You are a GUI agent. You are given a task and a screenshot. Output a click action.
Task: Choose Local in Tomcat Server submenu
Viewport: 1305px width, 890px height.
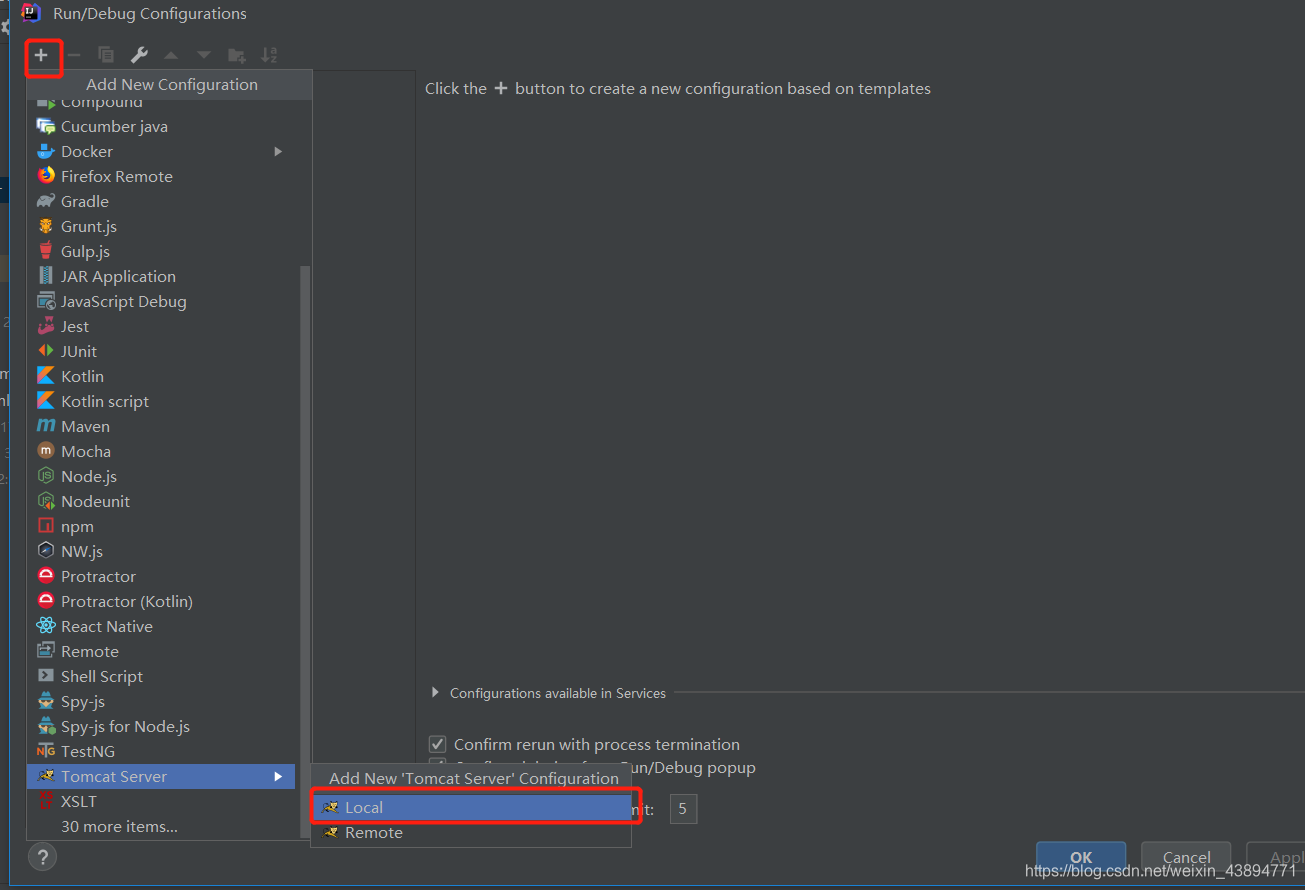(x=471, y=807)
